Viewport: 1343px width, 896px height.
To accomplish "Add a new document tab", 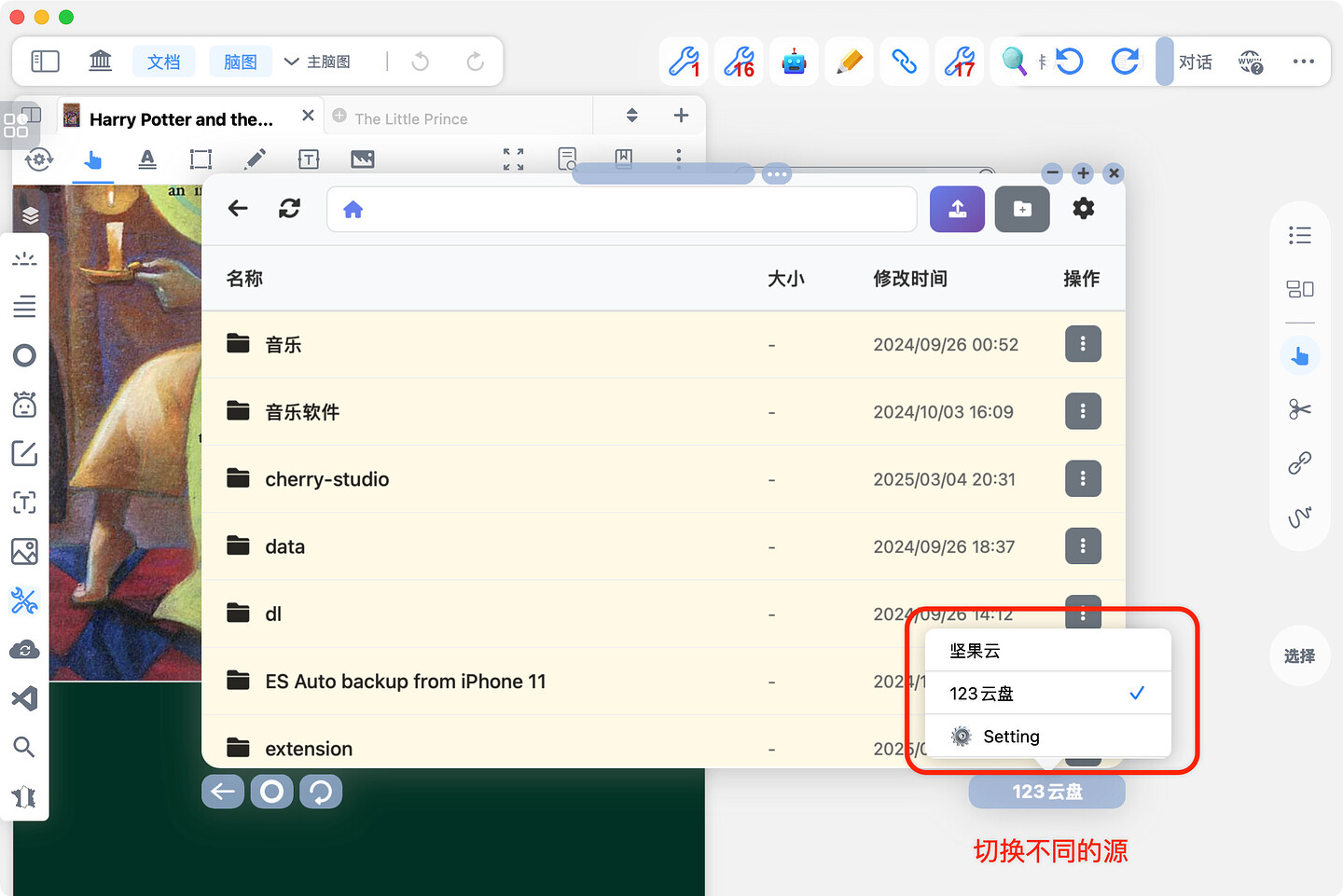I will [x=681, y=115].
